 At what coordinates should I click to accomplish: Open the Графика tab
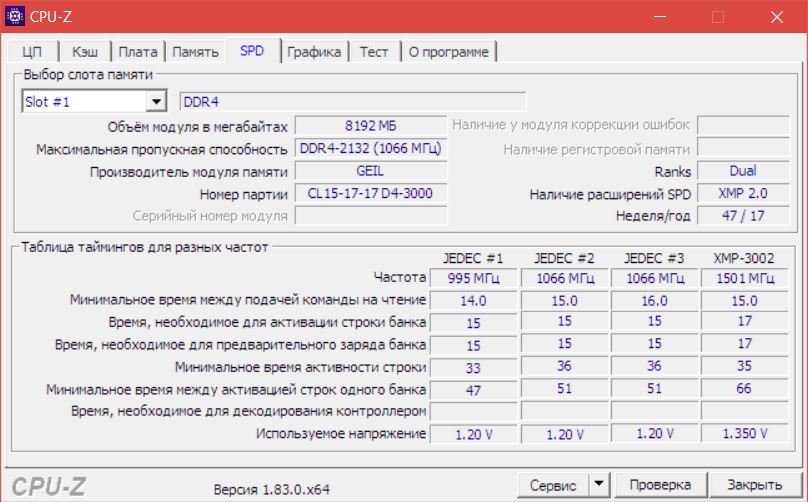coord(314,52)
